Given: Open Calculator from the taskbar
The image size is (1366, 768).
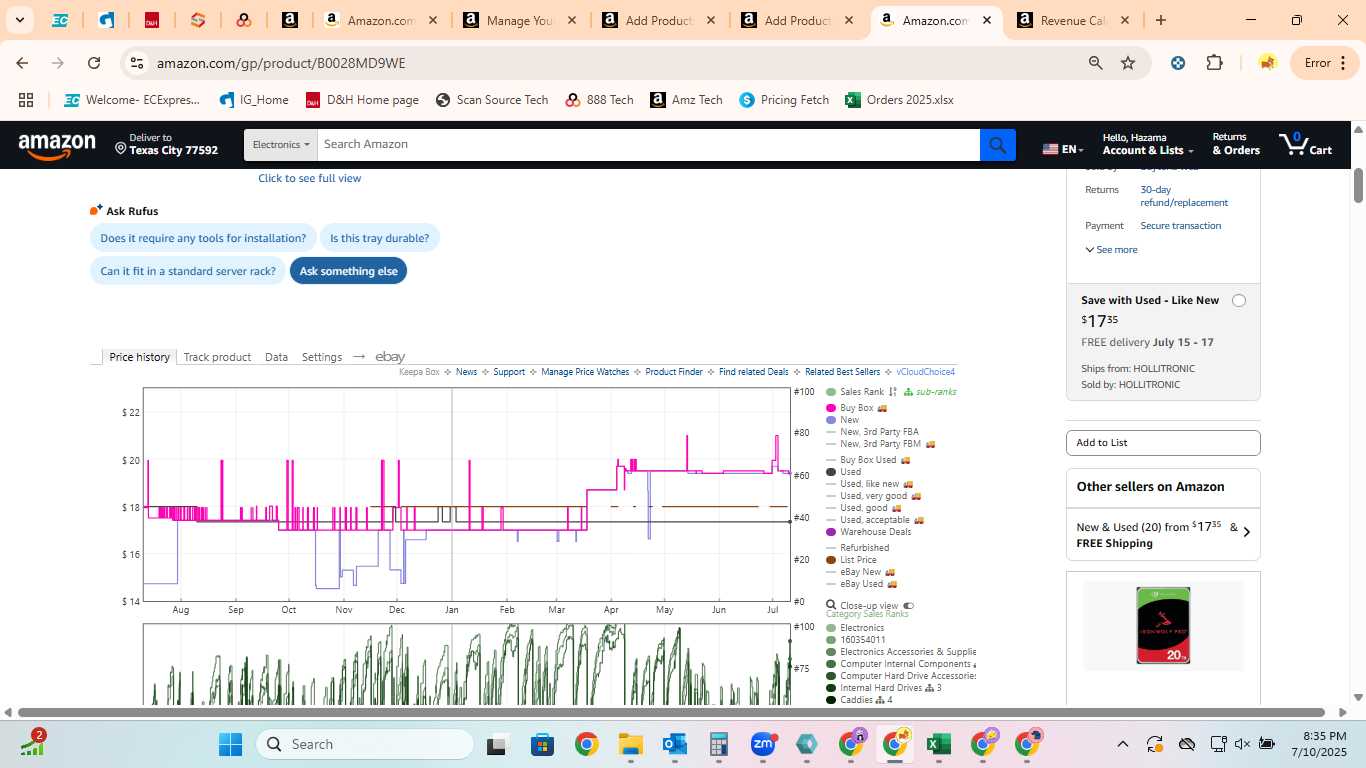Looking at the screenshot, I should pos(718,744).
